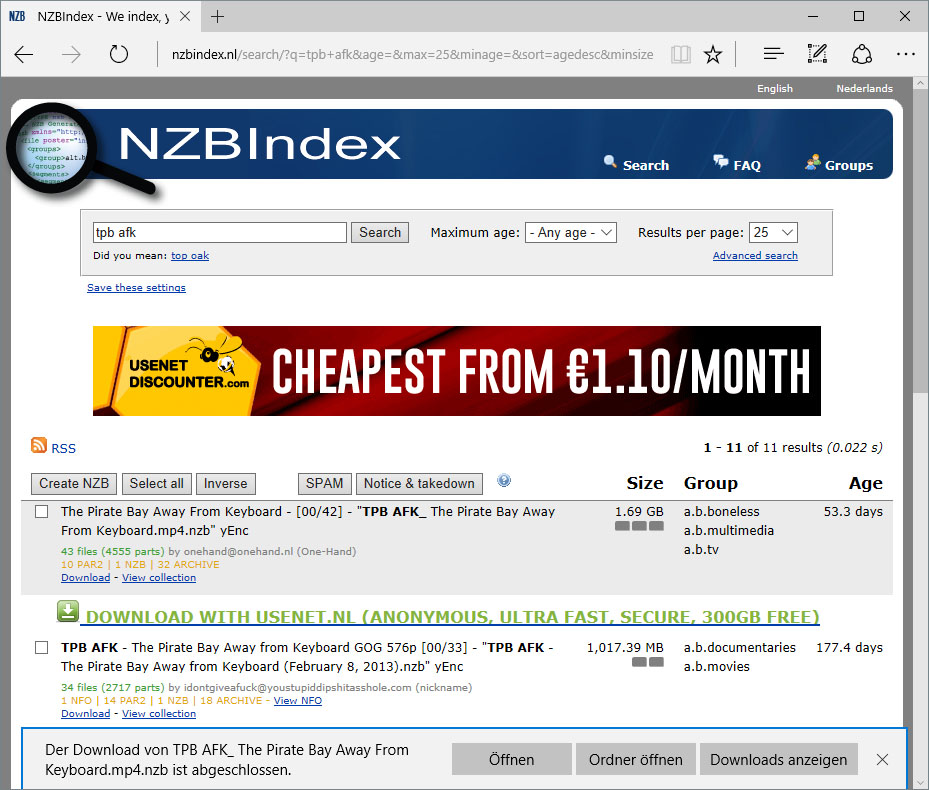Image resolution: width=929 pixels, height=790 pixels.
Task: Open the Share icon in toolbar
Action: [861, 54]
